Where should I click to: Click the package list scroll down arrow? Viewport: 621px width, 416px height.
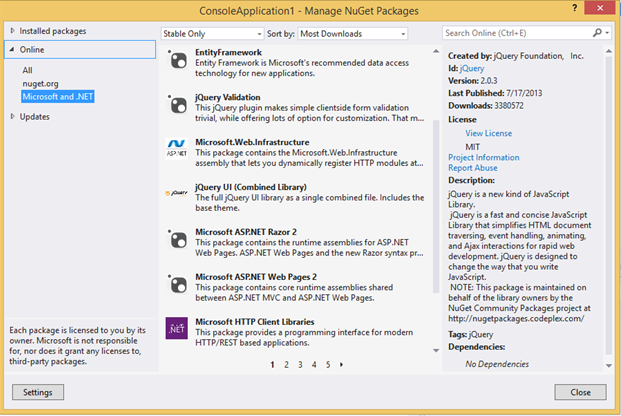click(x=436, y=350)
